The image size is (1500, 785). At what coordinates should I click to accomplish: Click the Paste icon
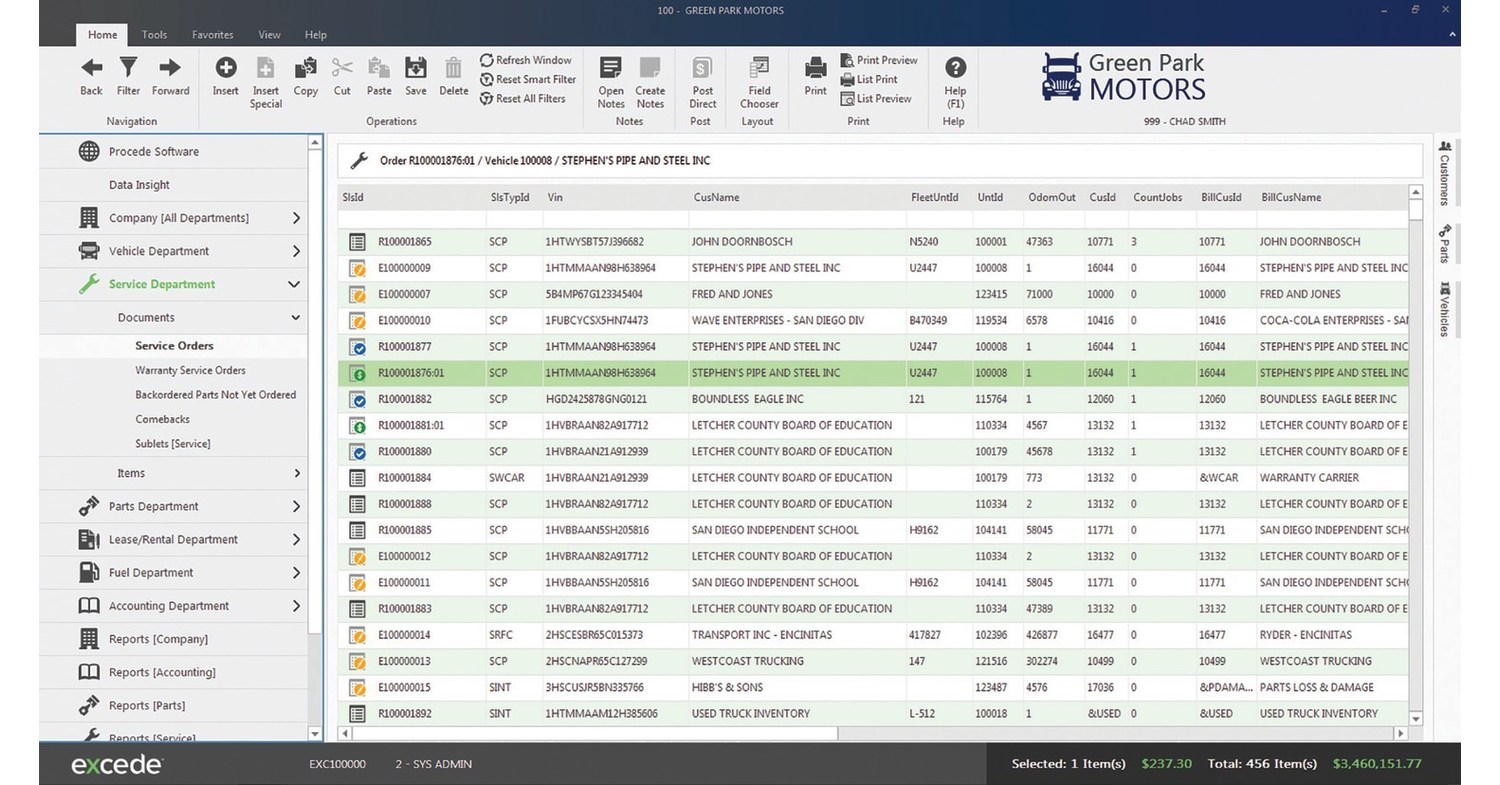click(x=379, y=68)
